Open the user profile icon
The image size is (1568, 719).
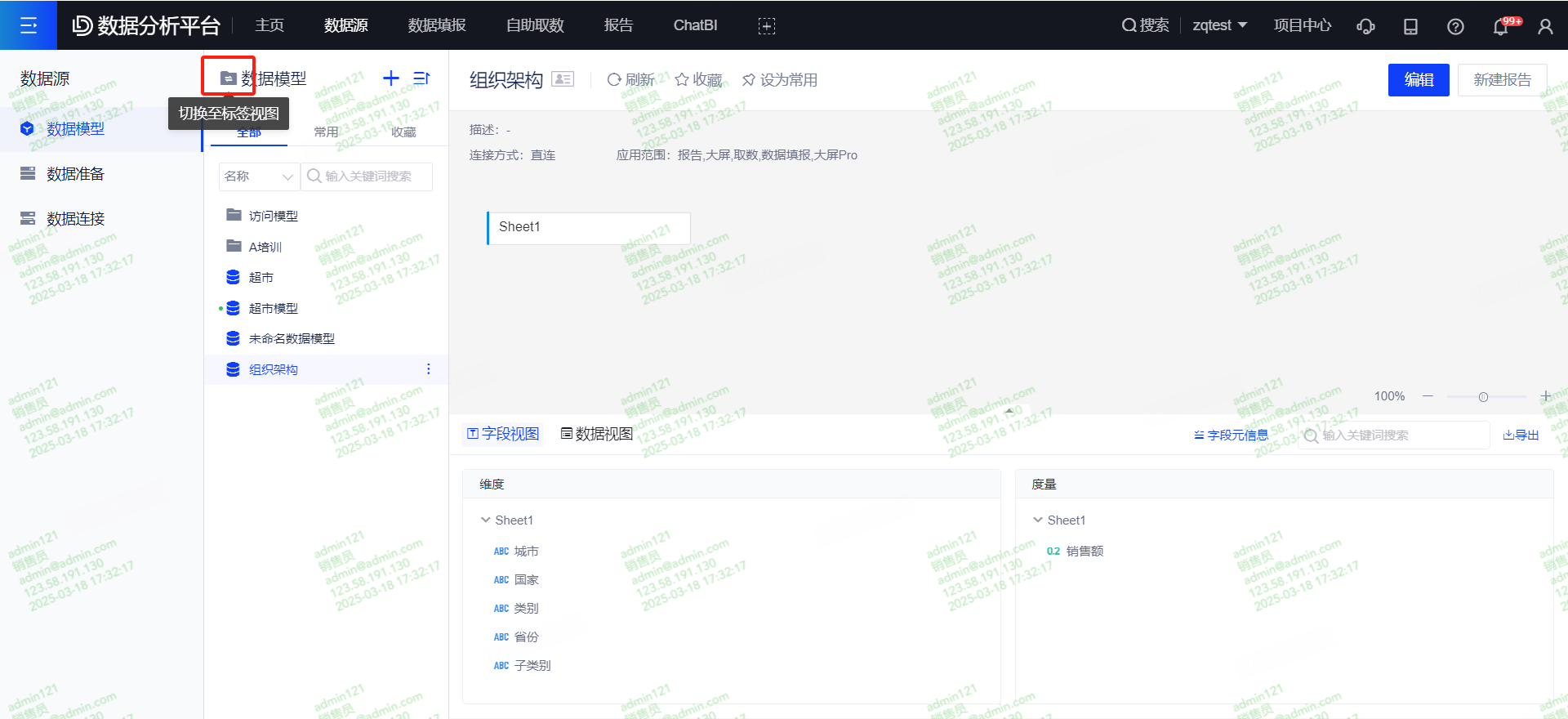pyautogui.click(x=1545, y=26)
